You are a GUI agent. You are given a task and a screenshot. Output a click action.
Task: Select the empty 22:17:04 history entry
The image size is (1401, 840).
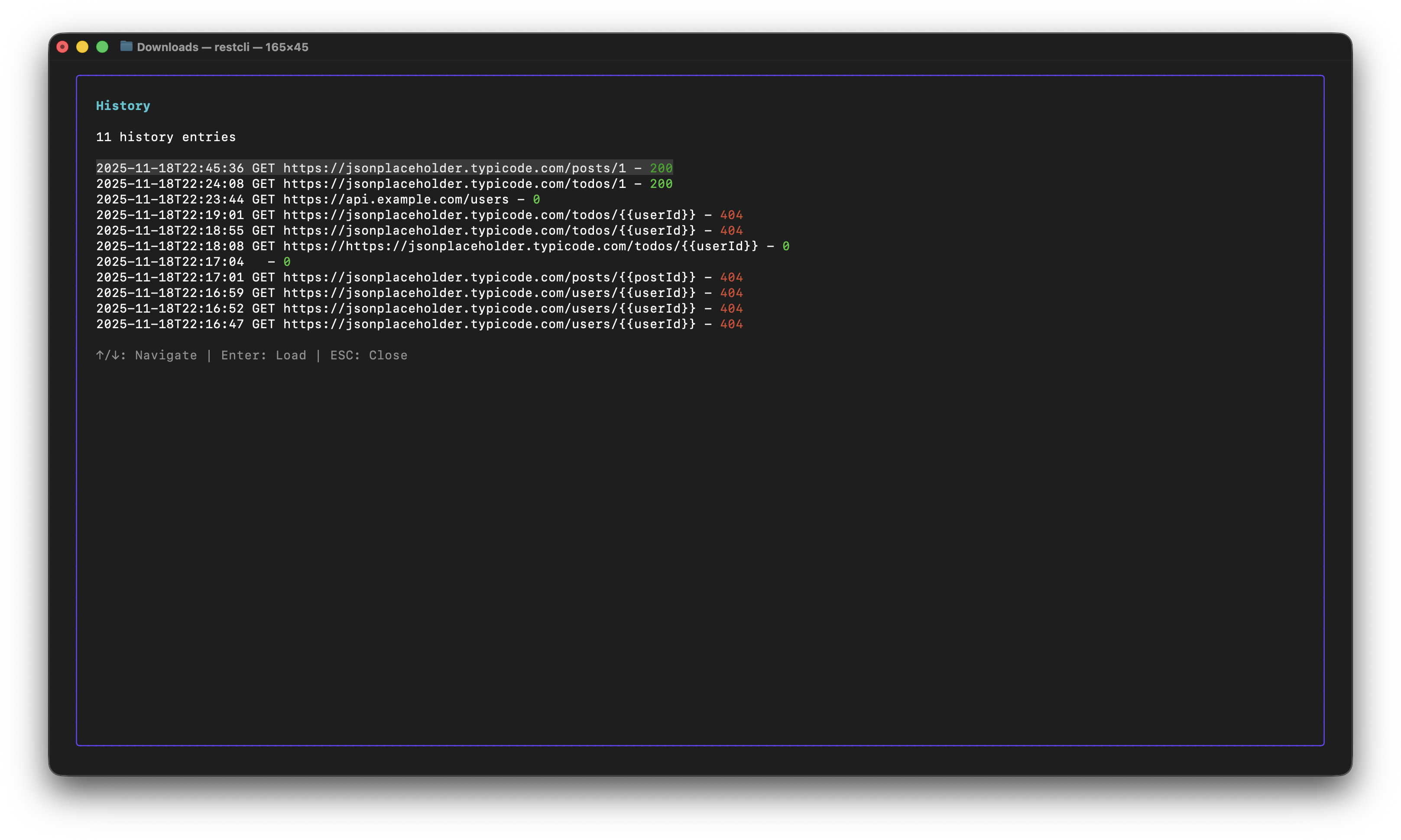coord(192,262)
